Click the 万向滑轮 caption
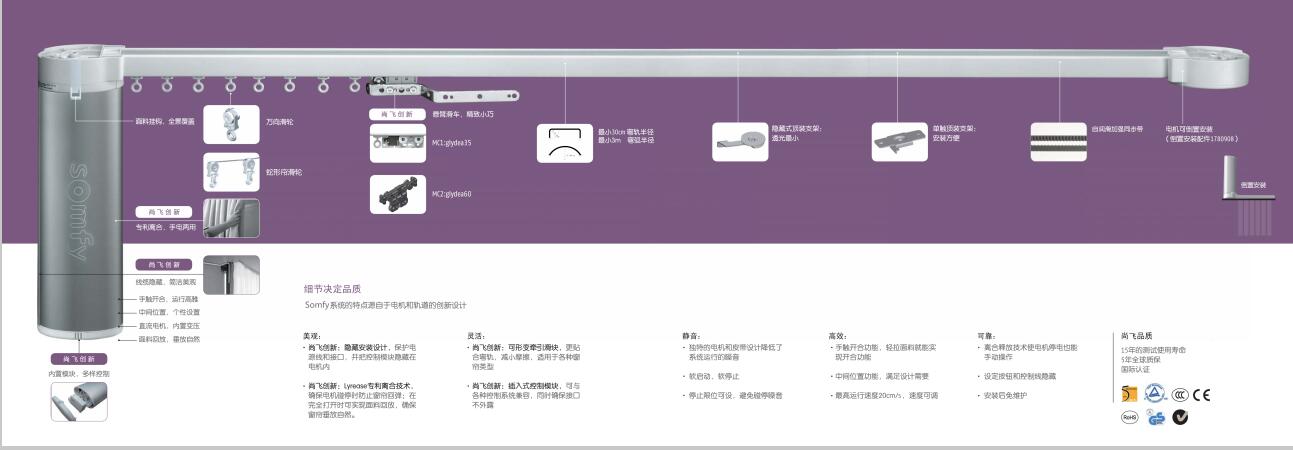Image resolution: width=1293 pixels, height=450 pixels. pyautogui.click(x=279, y=122)
